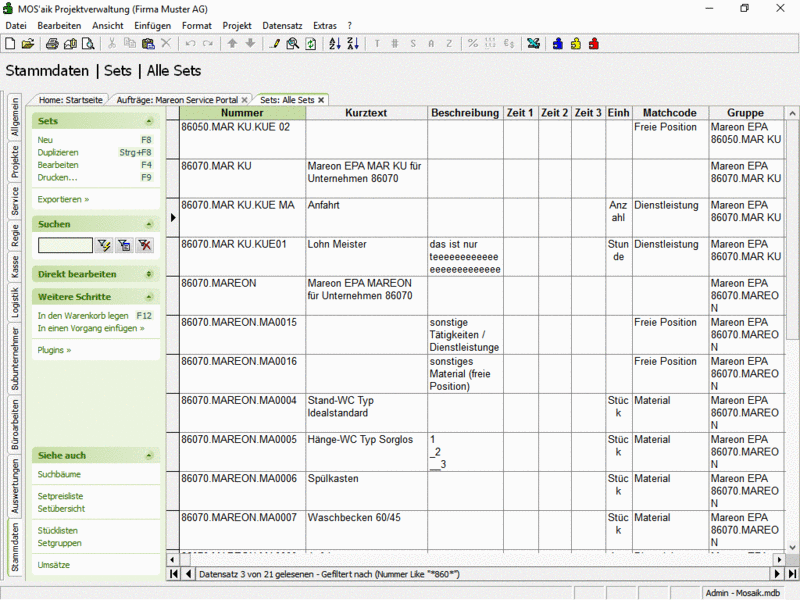Click the Duplizieren link
The height and width of the screenshot is (600, 800).
point(58,153)
